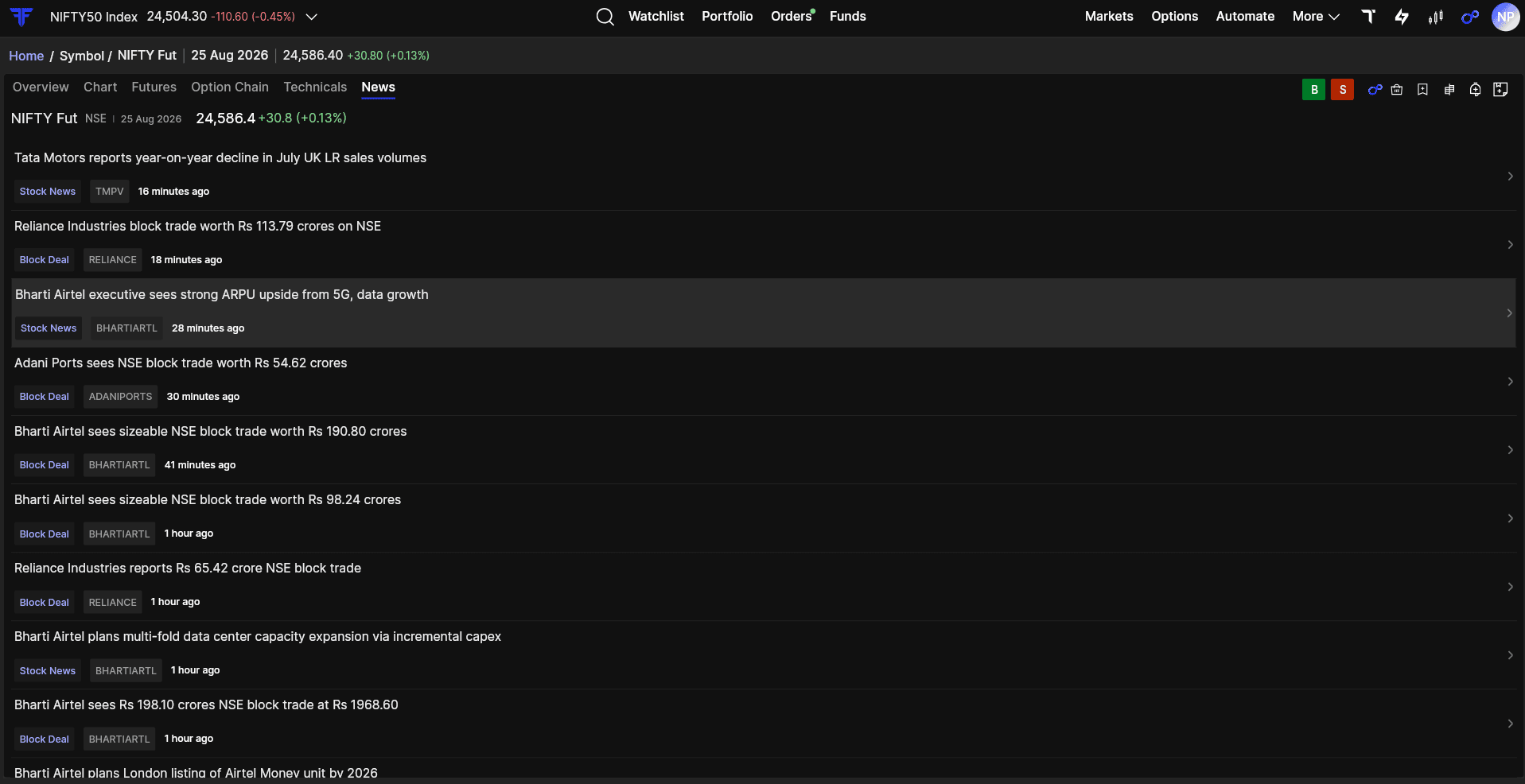
Task: Open the market depth icon in the symbol toolbar
Action: (x=1449, y=90)
